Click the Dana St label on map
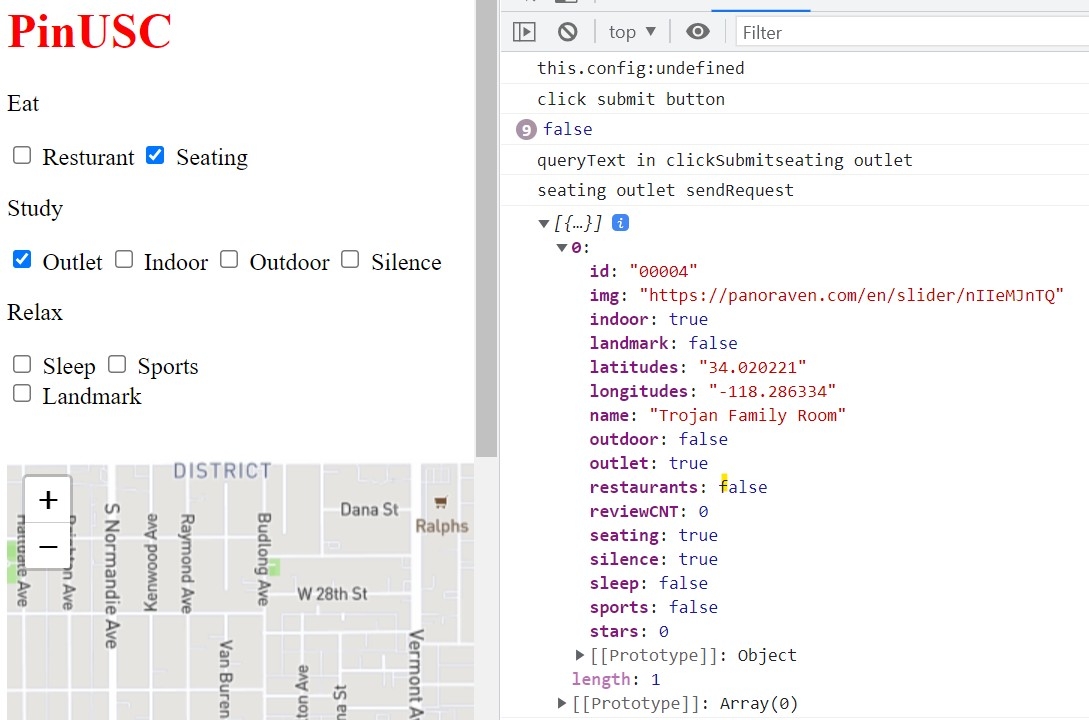This screenshot has width=1089, height=720. pos(369,510)
